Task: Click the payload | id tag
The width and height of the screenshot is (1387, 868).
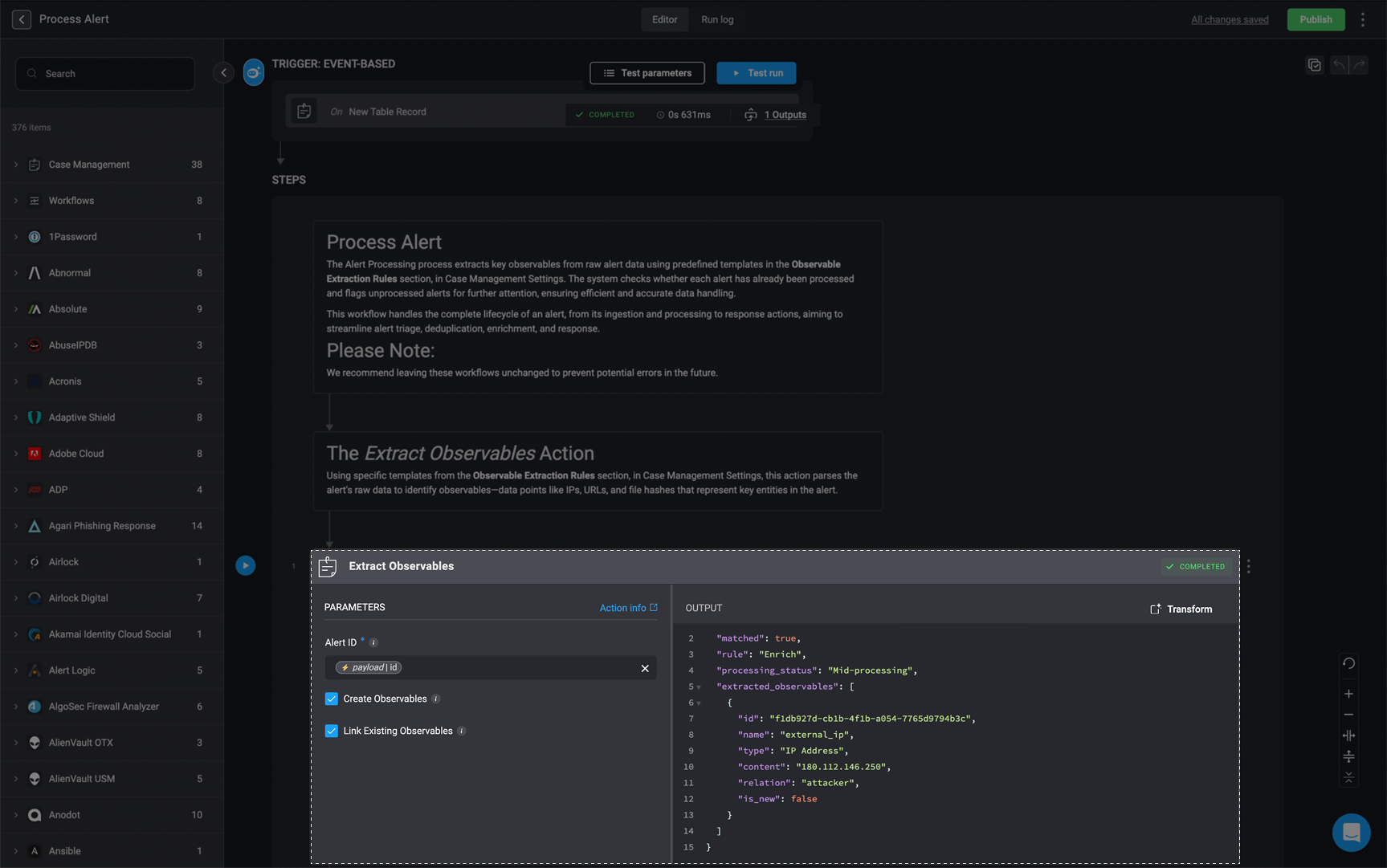Action: coord(369,668)
